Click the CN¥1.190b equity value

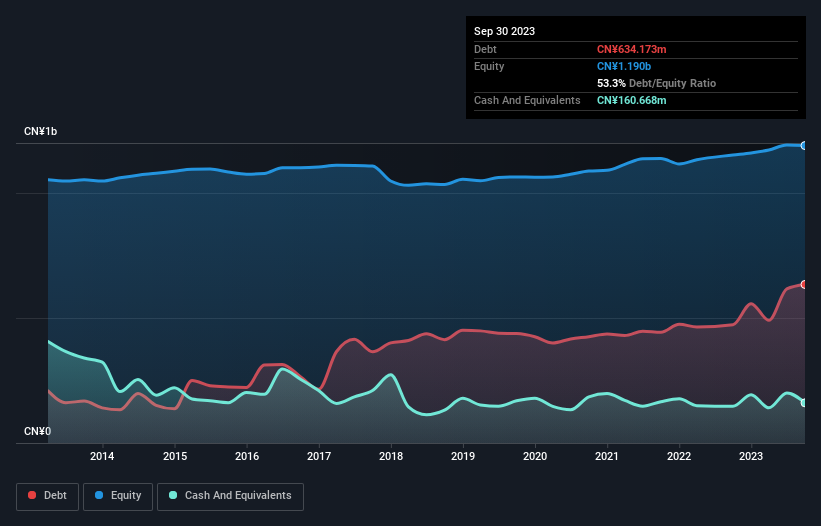pos(624,66)
